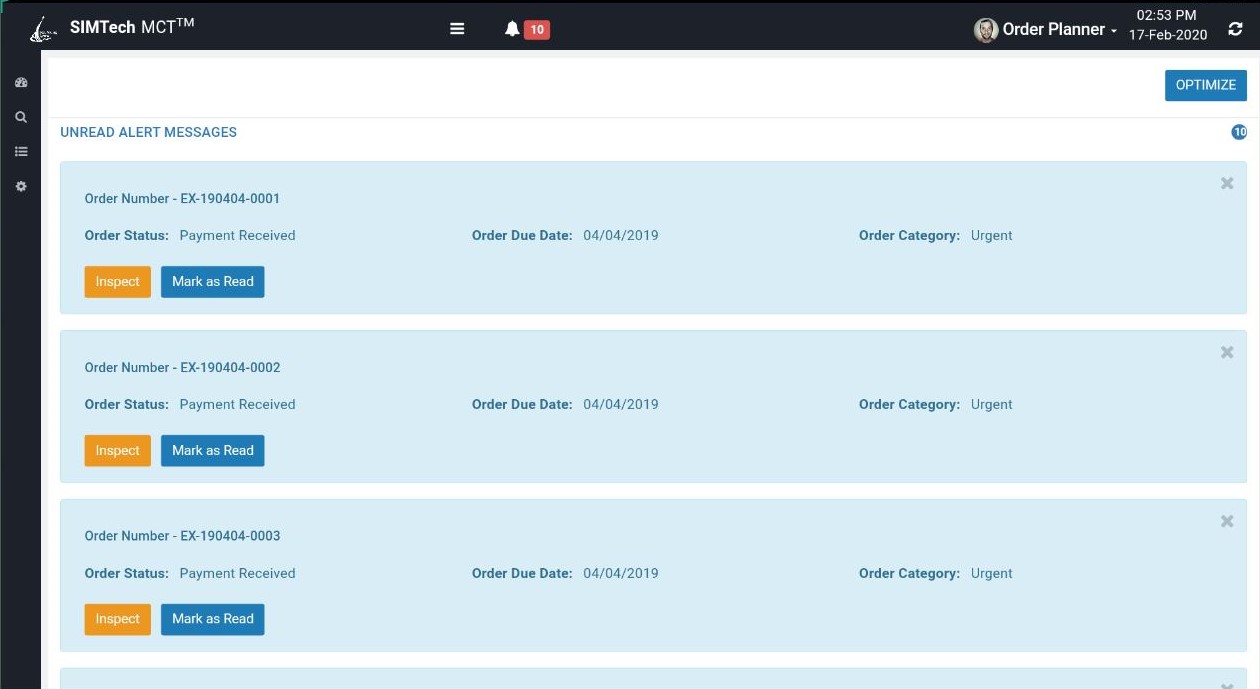Select the text Order Number - EX-190404-0003
Viewport: 1260px width, 689px height.
point(182,536)
